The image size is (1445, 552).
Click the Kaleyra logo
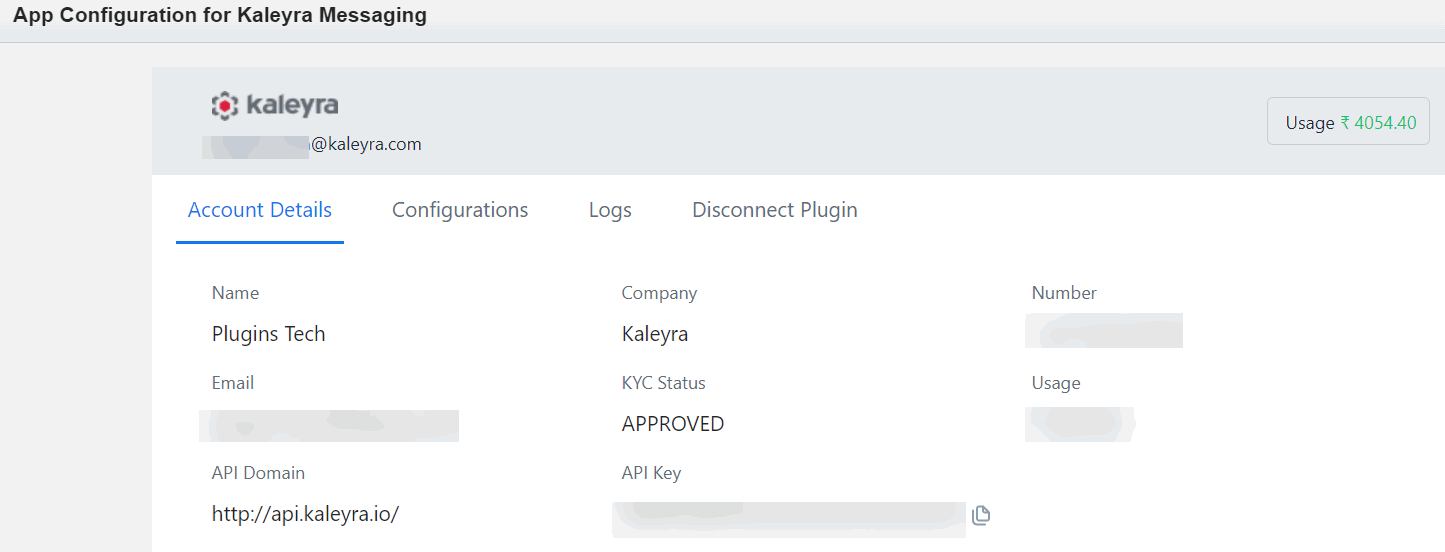(x=275, y=105)
